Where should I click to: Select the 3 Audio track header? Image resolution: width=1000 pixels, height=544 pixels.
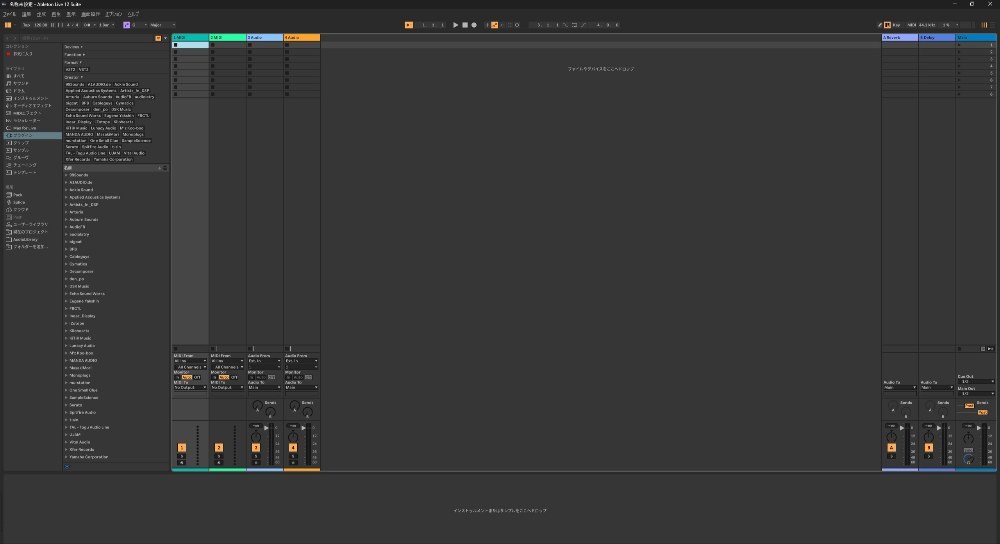pyautogui.click(x=264, y=38)
